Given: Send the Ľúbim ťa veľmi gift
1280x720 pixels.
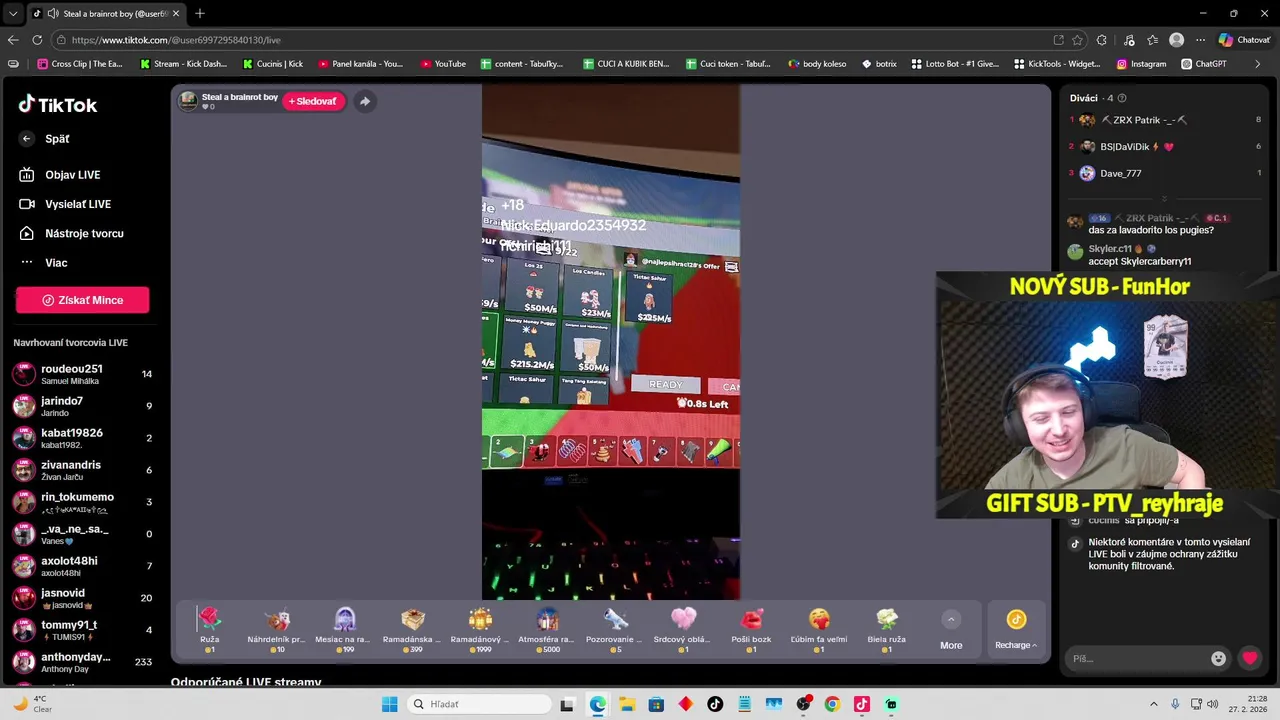Looking at the screenshot, I should pyautogui.click(x=819, y=630).
